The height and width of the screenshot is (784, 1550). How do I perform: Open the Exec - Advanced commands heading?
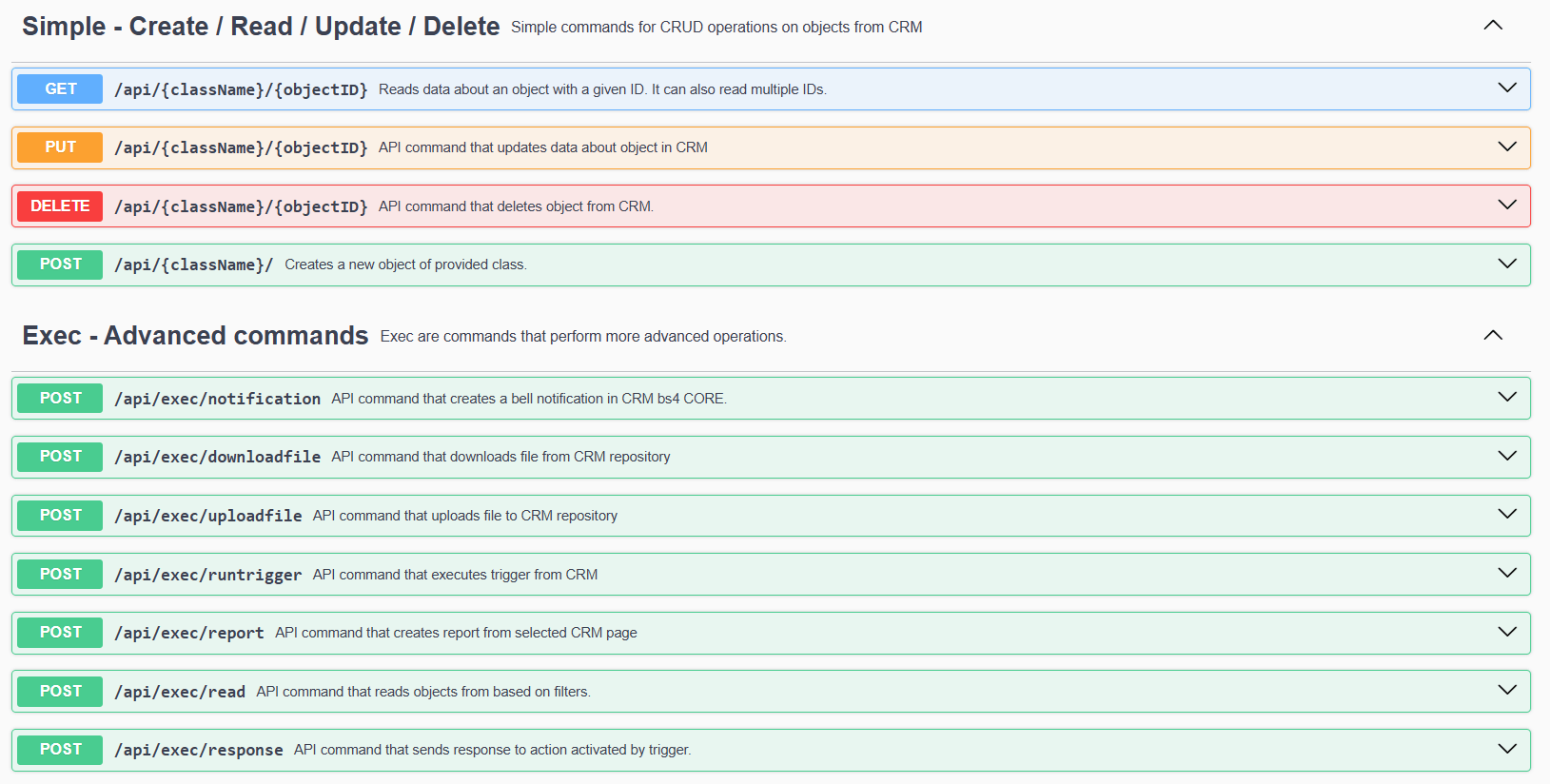pos(195,336)
